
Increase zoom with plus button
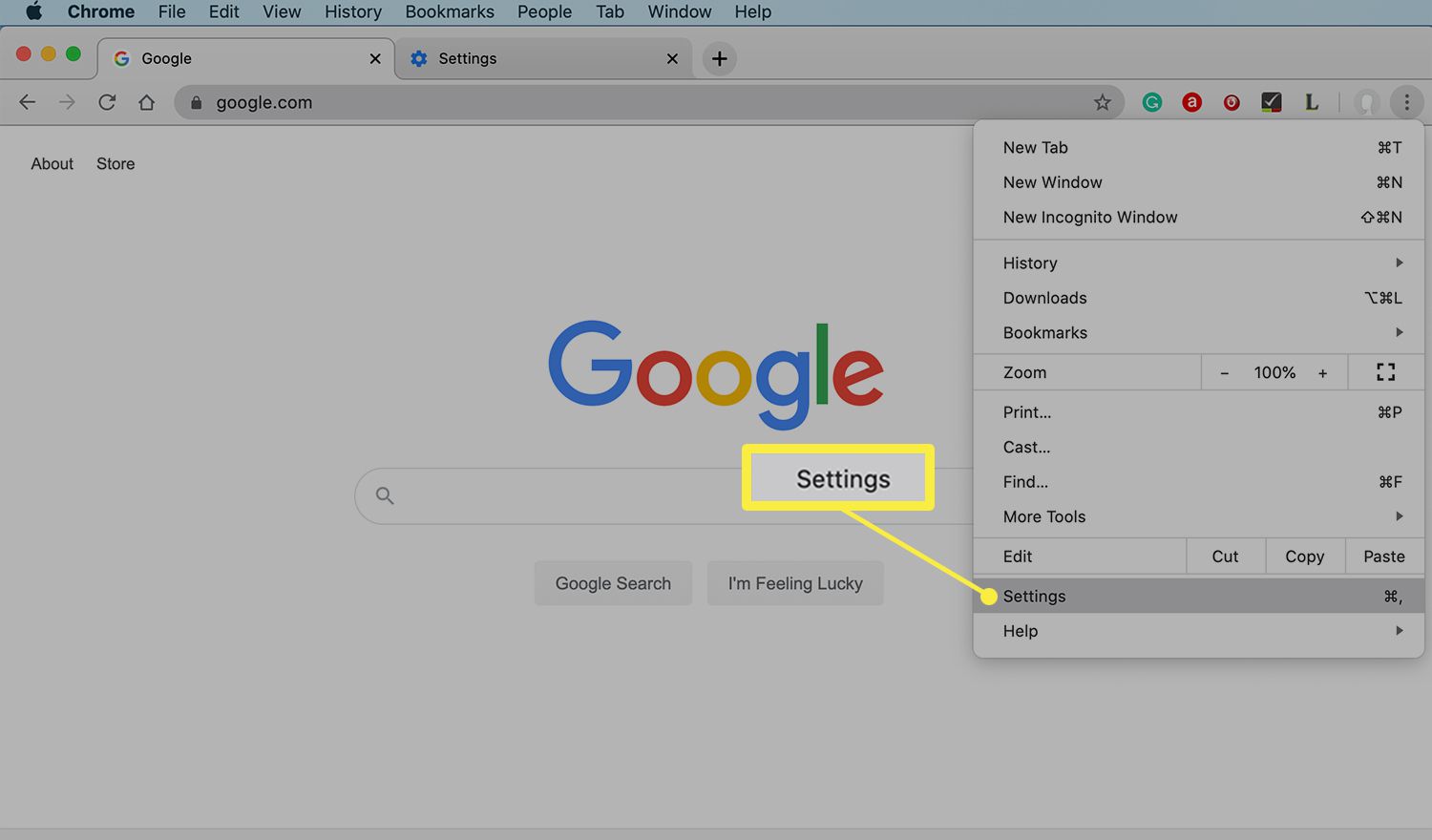[1322, 373]
